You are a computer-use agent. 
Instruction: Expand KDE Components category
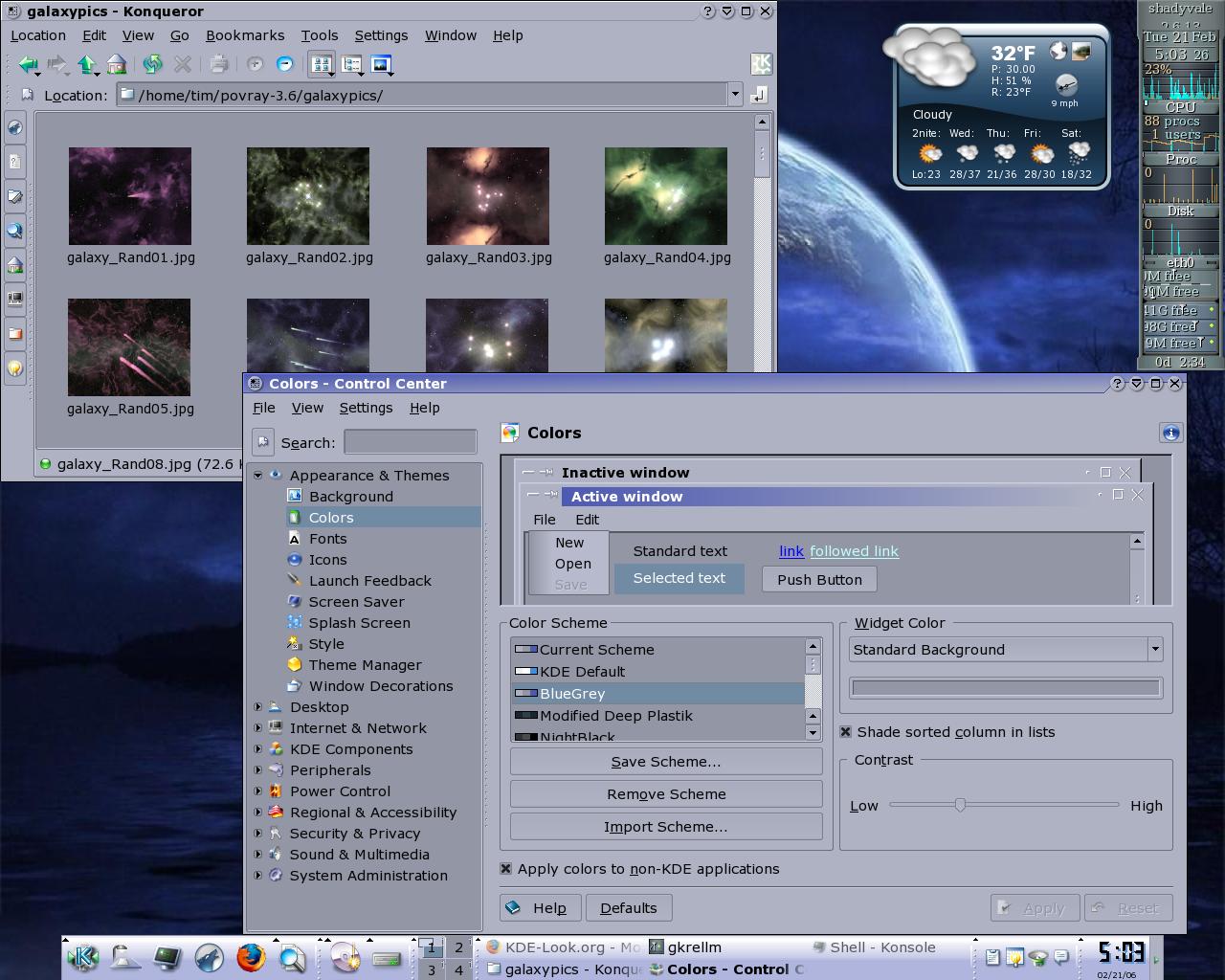(x=257, y=749)
